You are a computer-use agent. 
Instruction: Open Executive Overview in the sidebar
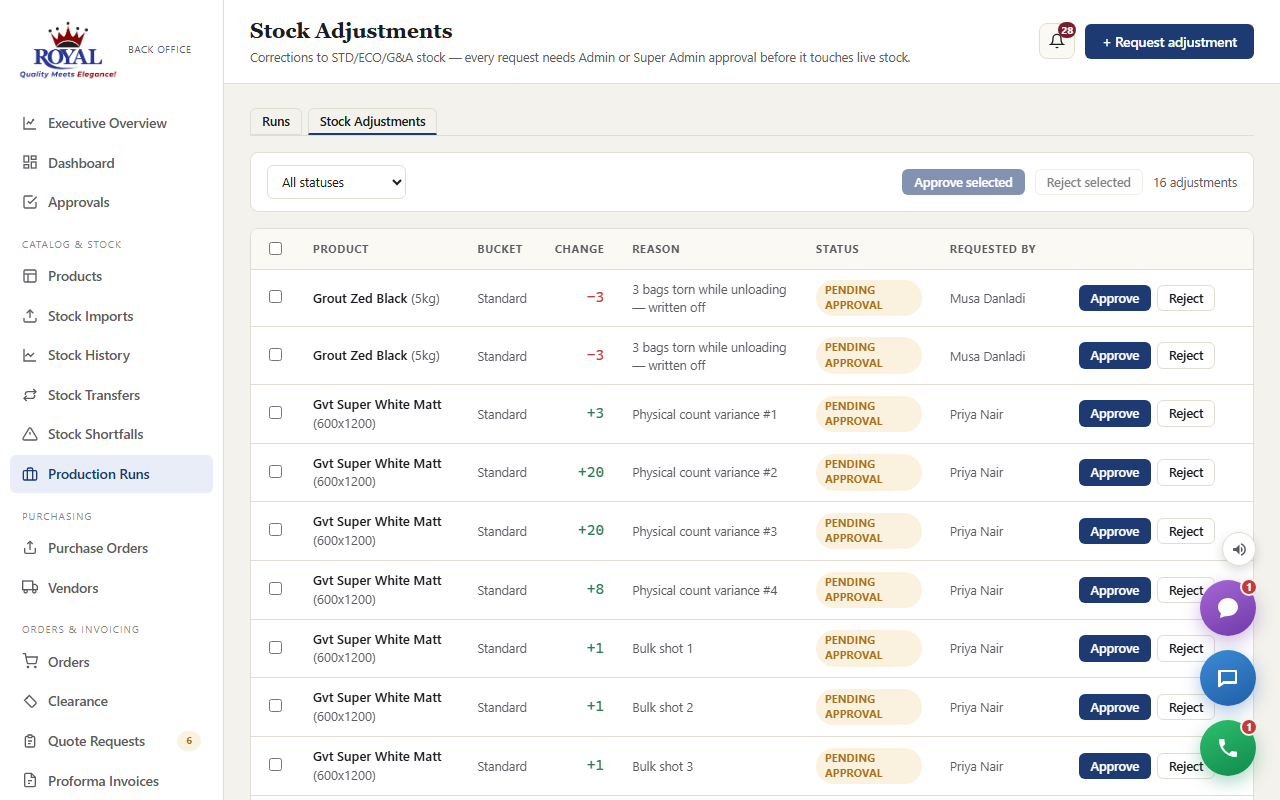(111, 123)
